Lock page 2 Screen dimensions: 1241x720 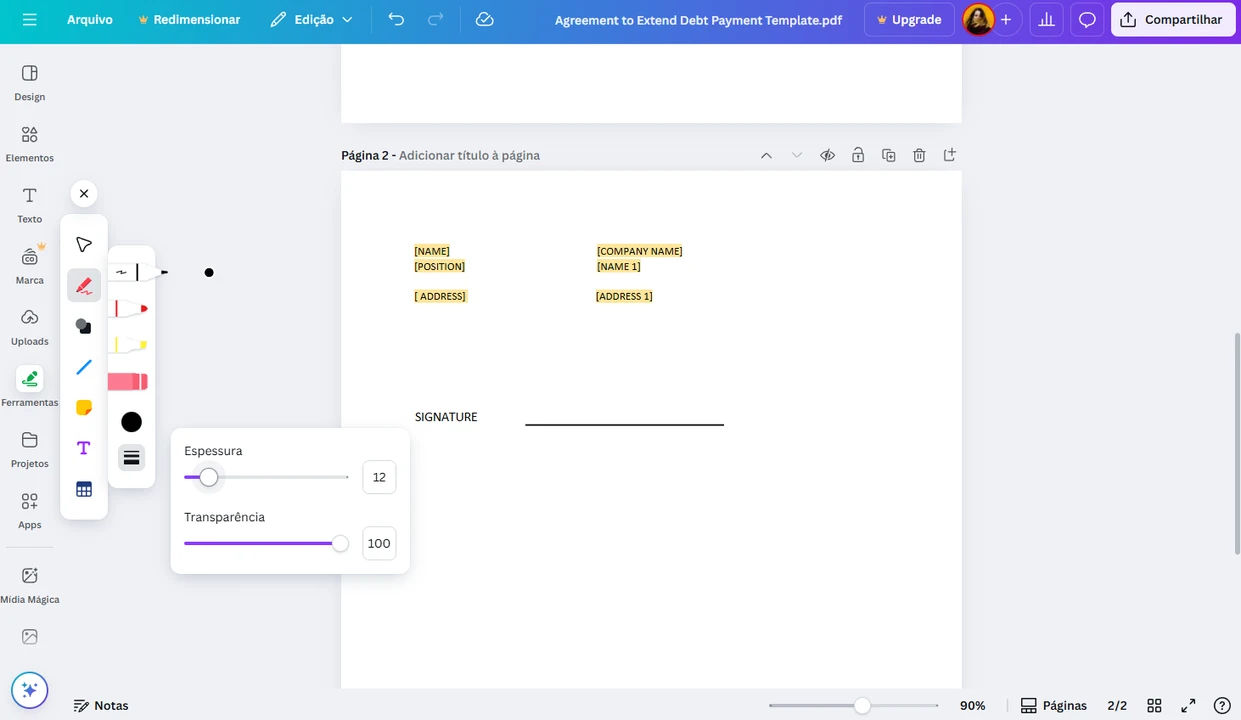click(x=858, y=155)
